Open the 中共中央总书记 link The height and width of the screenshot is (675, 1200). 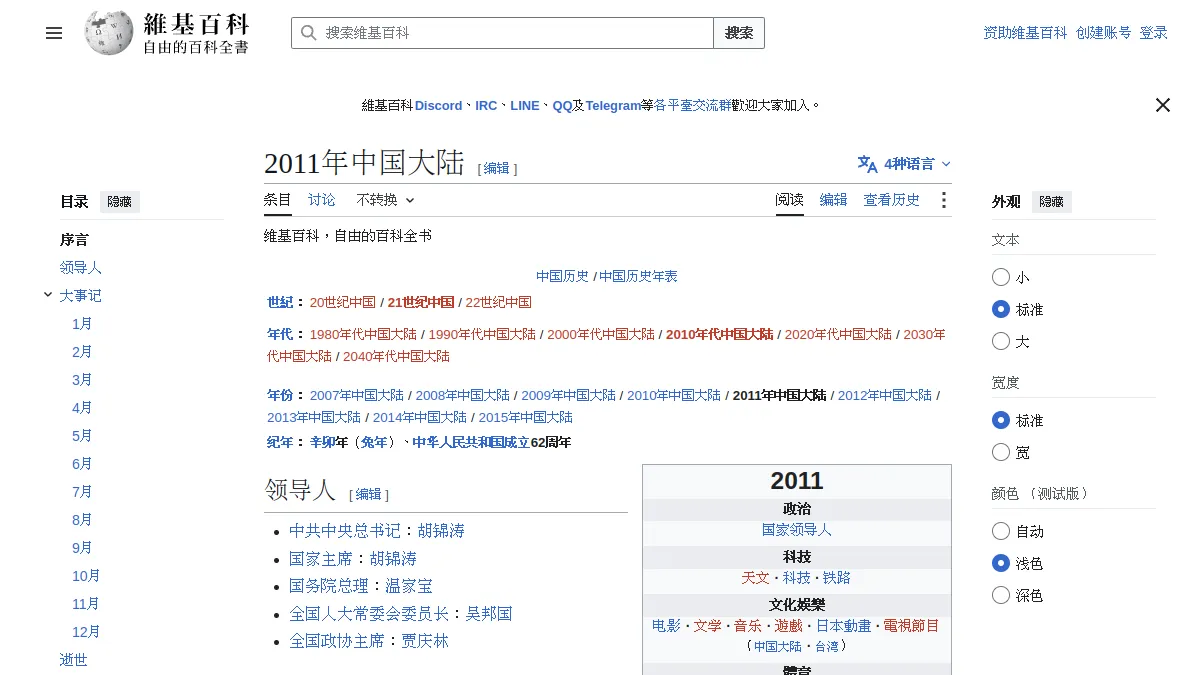point(345,530)
